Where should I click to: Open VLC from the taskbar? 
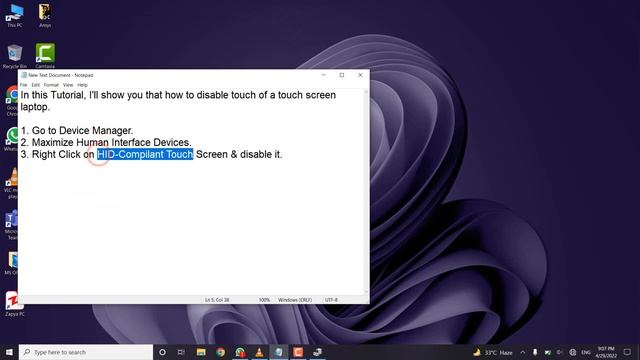tap(259, 352)
